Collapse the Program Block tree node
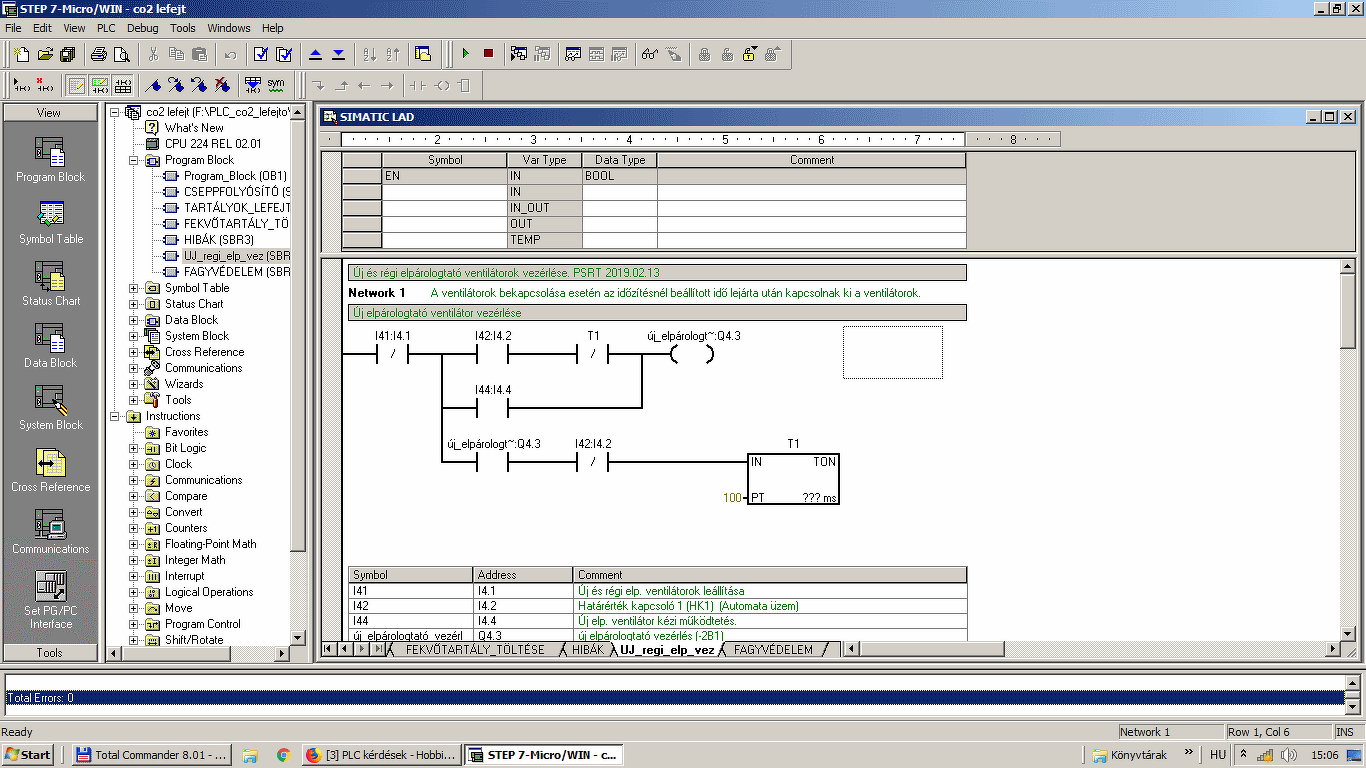Image resolution: width=1366 pixels, height=768 pixels. tap(134, 160)
